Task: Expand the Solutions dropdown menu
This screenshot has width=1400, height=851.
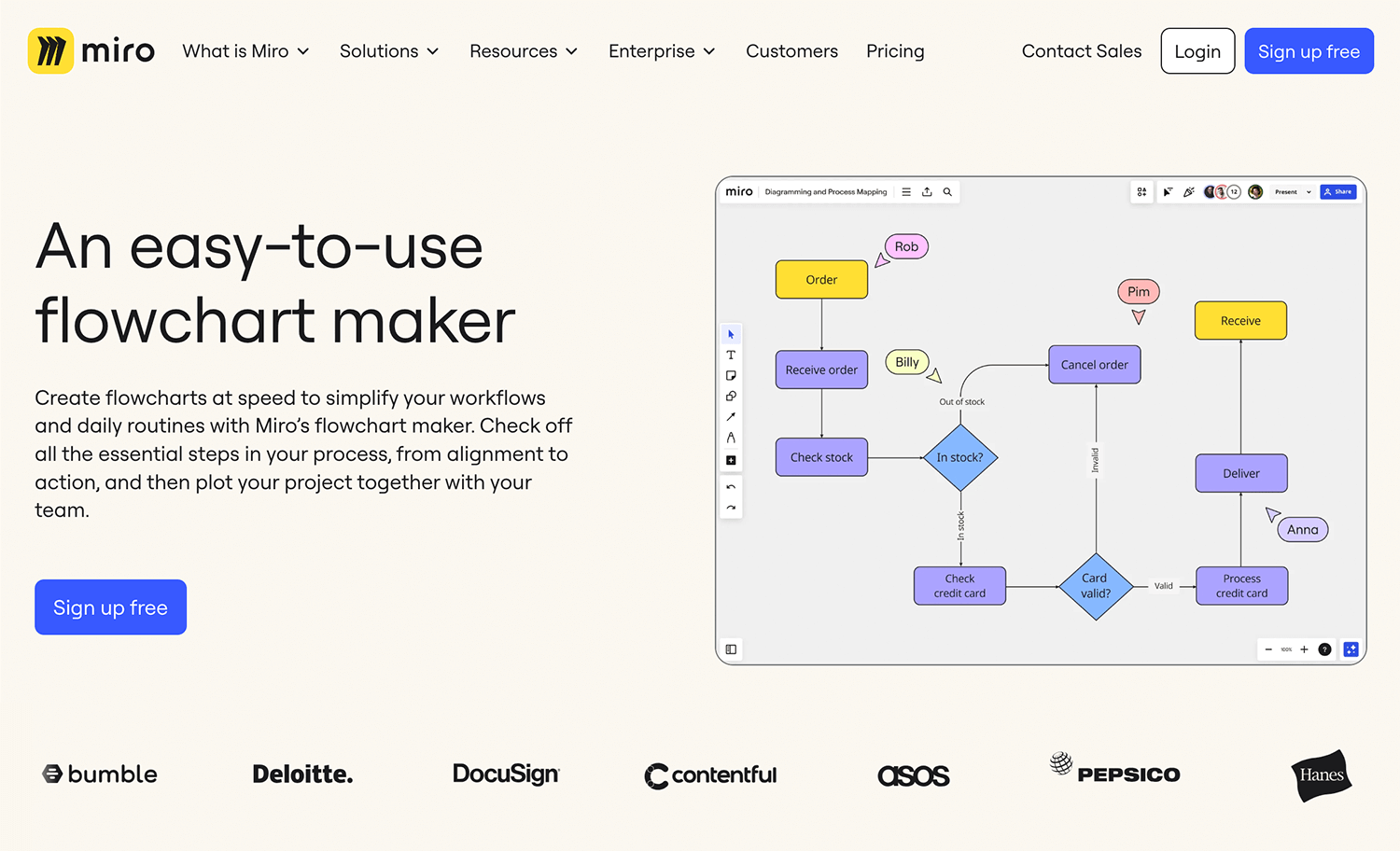Action: click(x=388, y=51)
